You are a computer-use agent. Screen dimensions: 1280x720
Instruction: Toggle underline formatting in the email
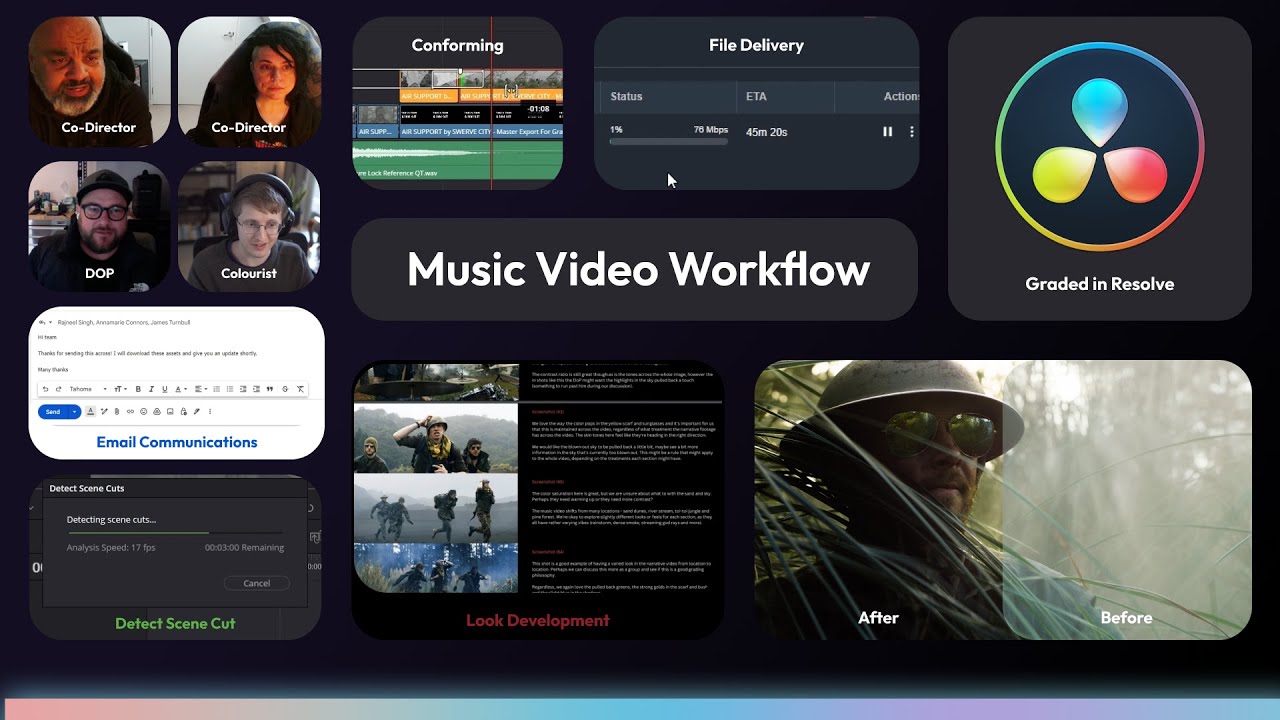(164, 389)
